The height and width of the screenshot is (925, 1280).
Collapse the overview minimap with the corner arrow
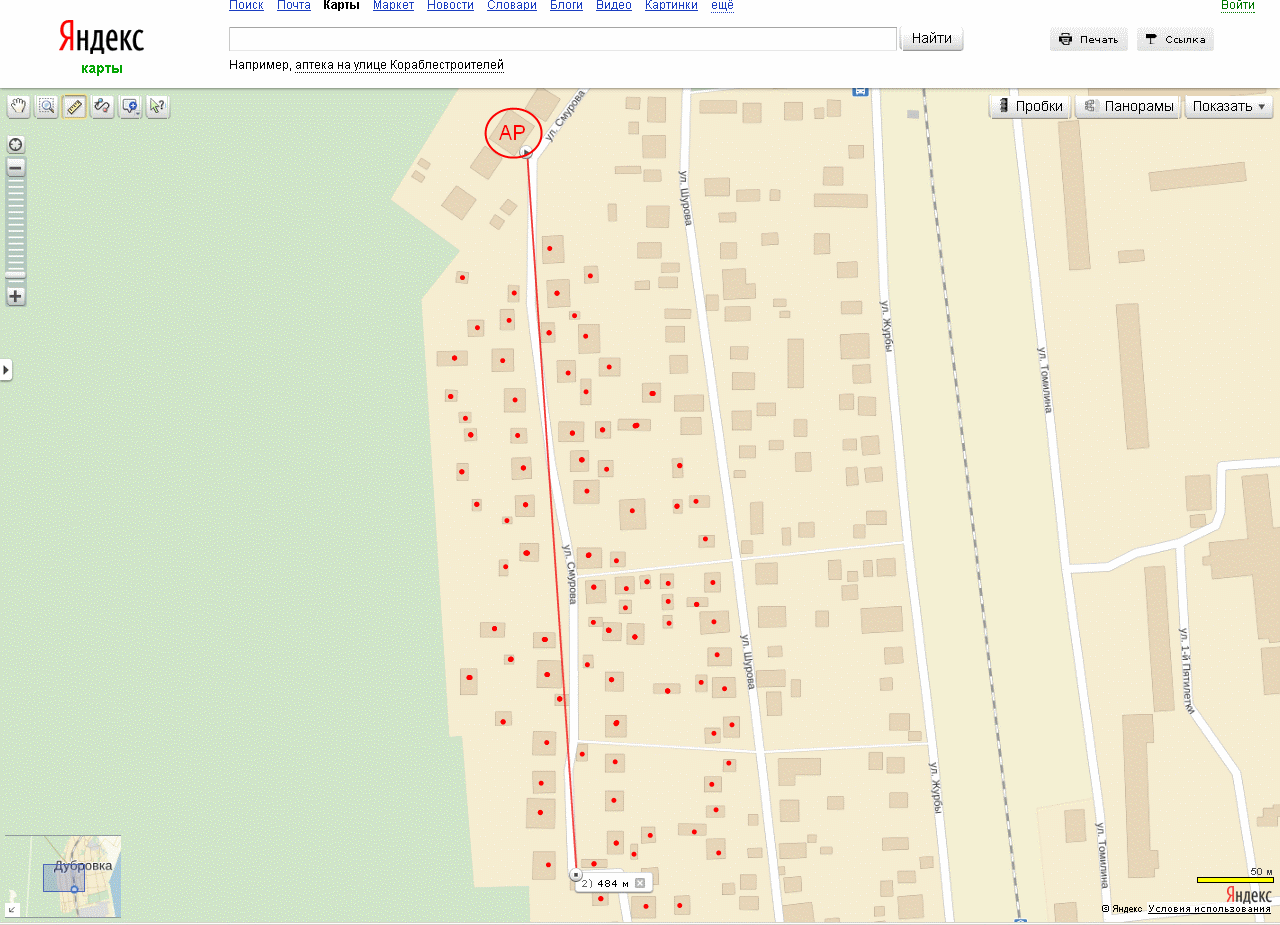pyautogui.click(x=12, y=909)
